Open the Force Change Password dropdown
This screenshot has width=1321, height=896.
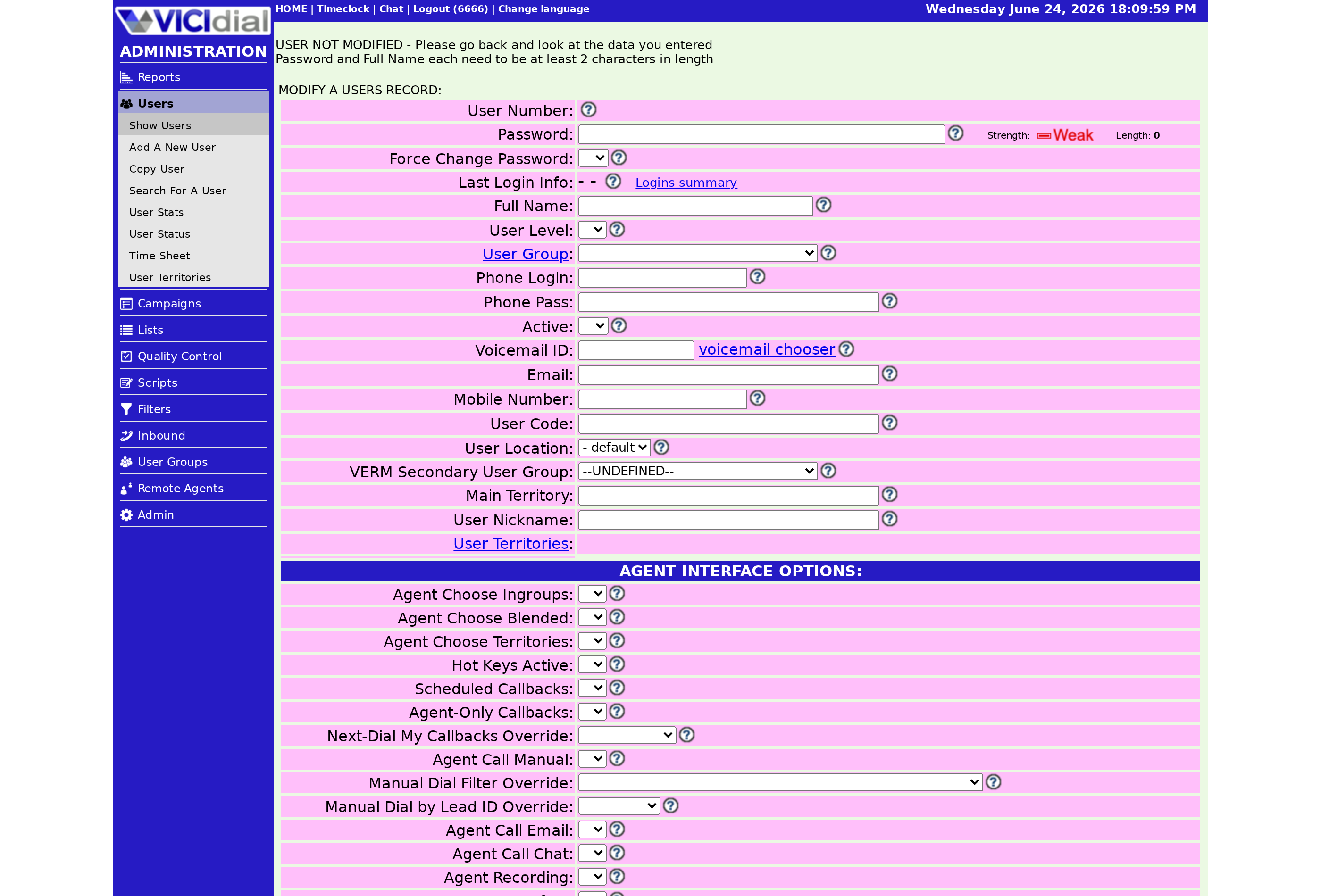[593, 158]
